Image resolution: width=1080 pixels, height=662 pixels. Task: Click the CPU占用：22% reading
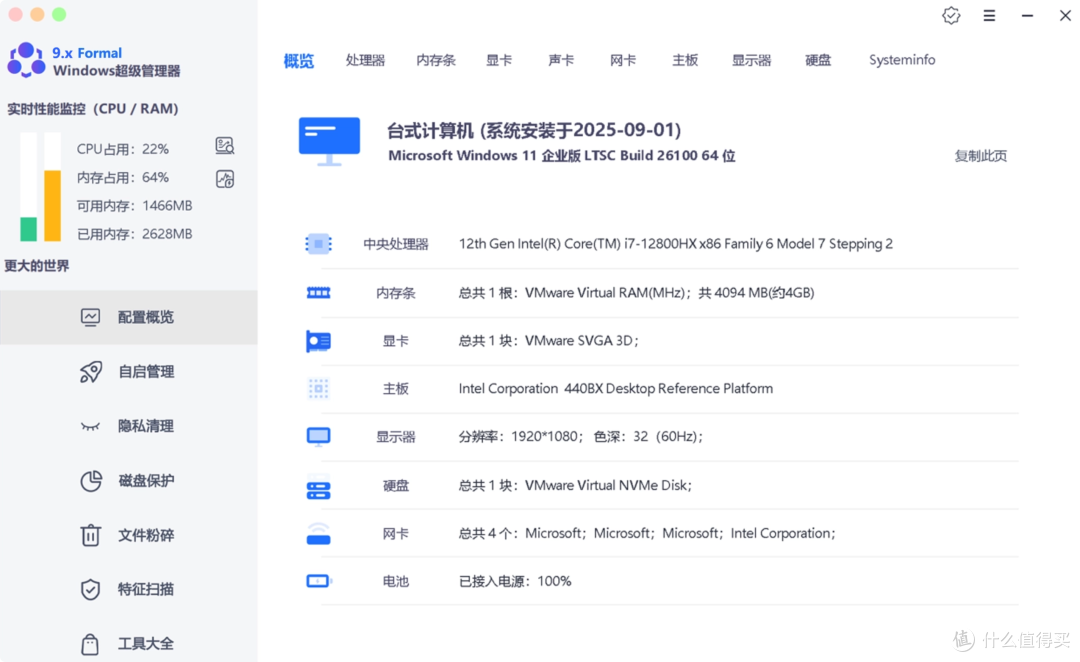pos(123,149)
